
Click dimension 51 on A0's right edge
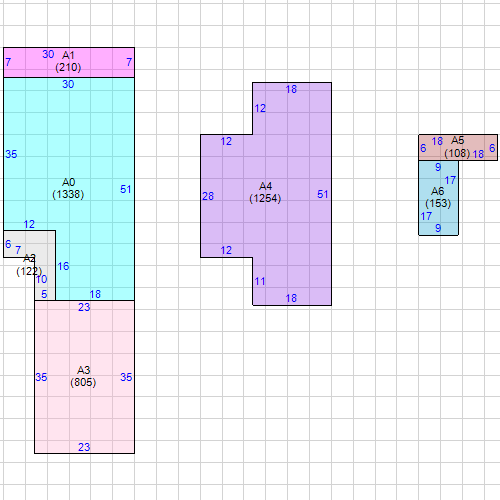coord(126,189)
